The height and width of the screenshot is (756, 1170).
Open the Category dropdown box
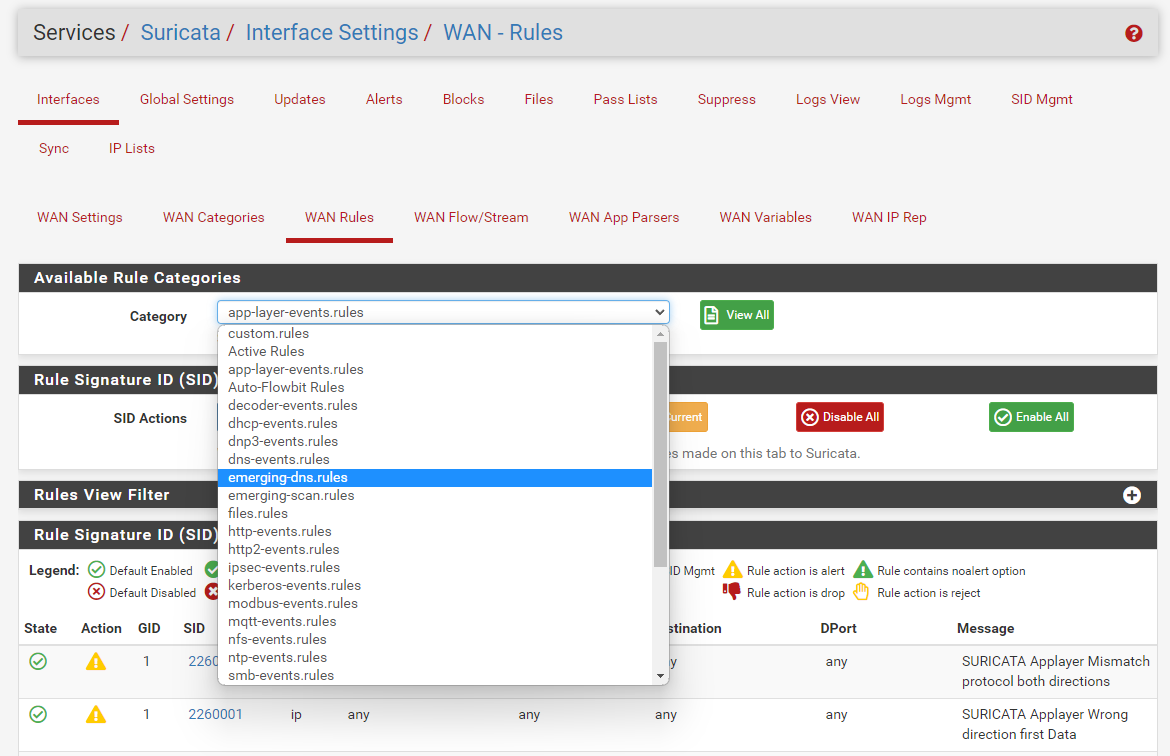click(x=443, y=312)
